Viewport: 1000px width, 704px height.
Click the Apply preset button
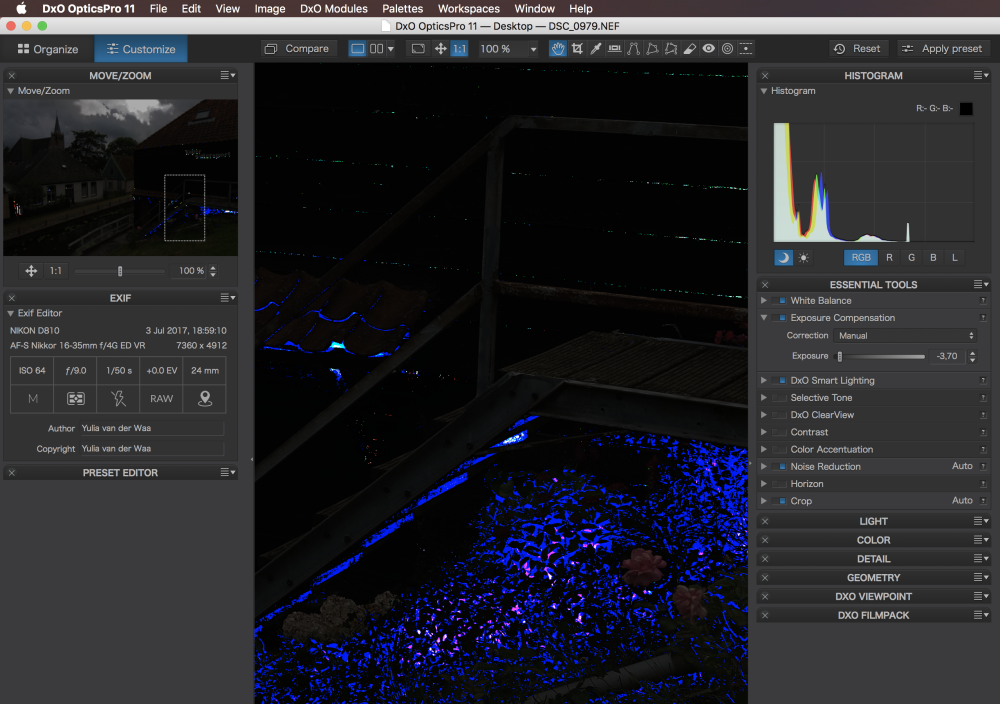point(942,49)
